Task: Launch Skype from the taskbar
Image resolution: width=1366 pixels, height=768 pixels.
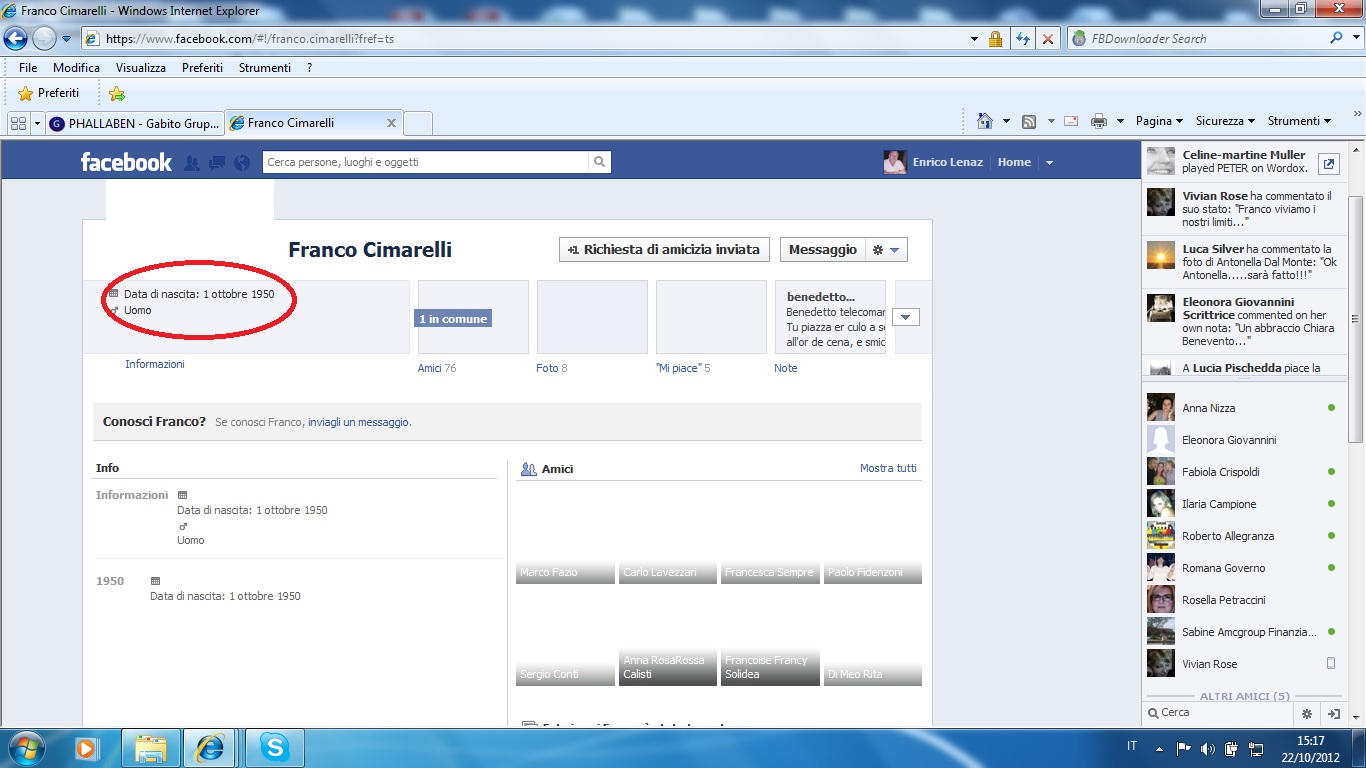Action: (x=274, y=748)
